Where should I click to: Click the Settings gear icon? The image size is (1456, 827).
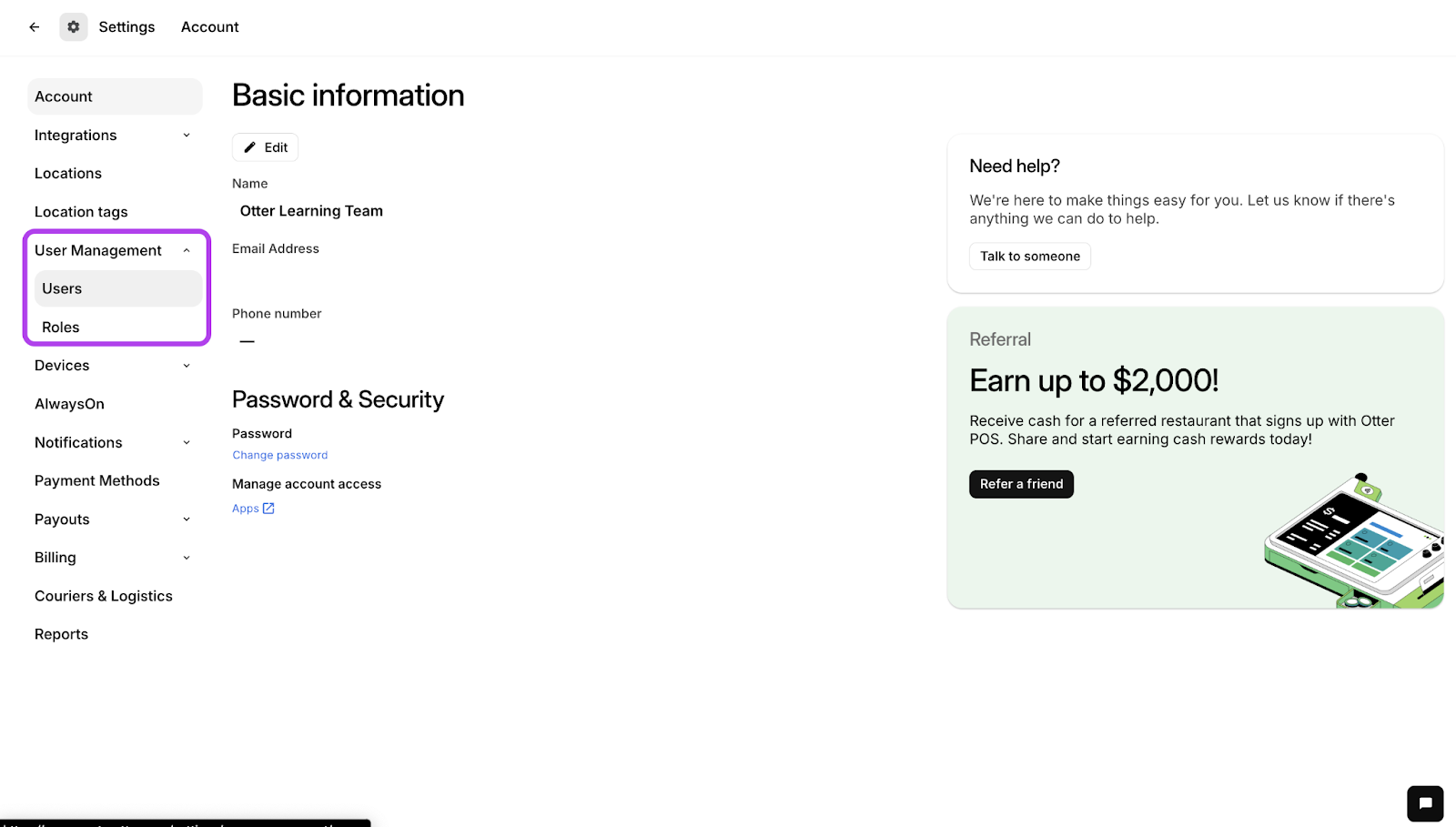pos(74,27)
